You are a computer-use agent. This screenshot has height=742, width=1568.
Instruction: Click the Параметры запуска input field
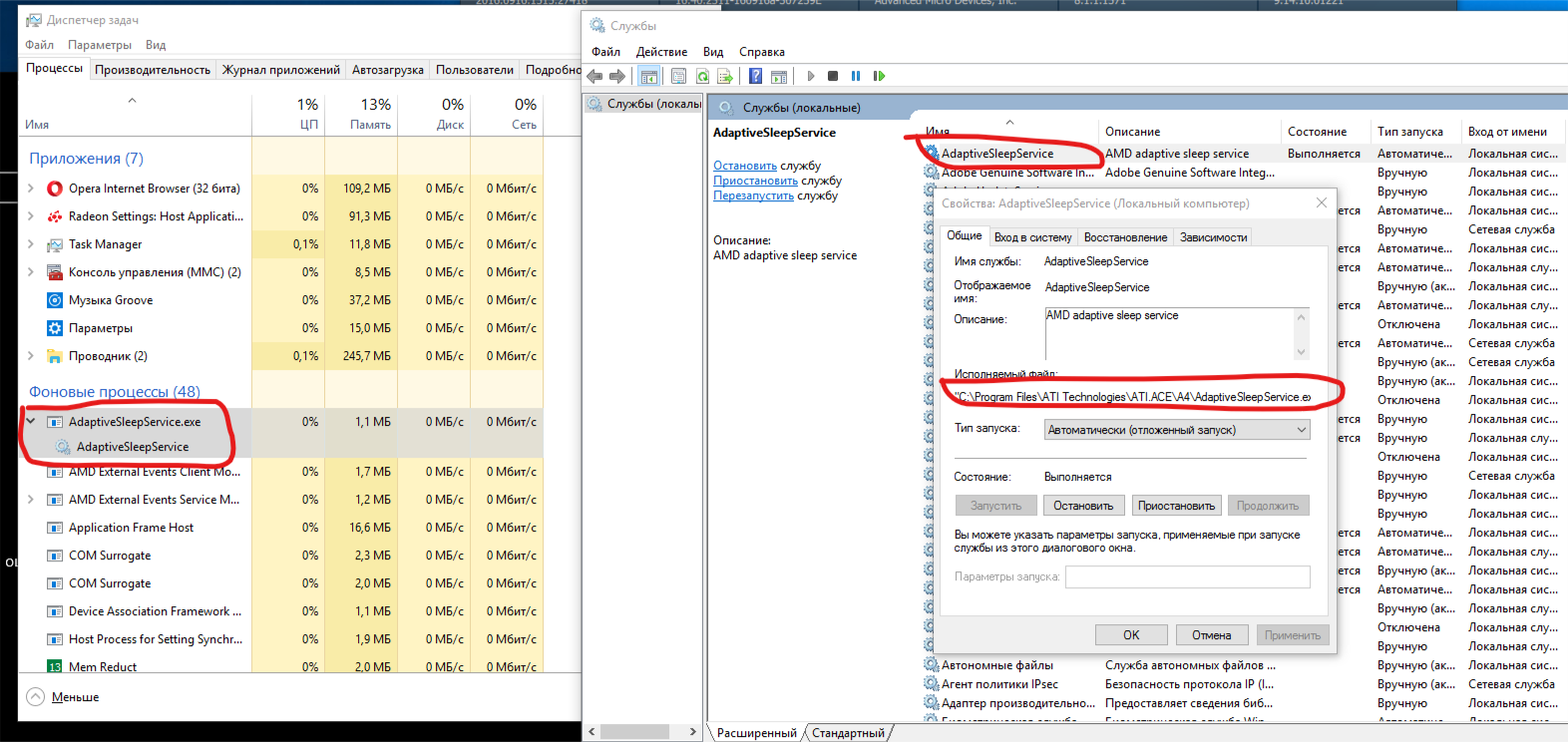coord(1188,576)
